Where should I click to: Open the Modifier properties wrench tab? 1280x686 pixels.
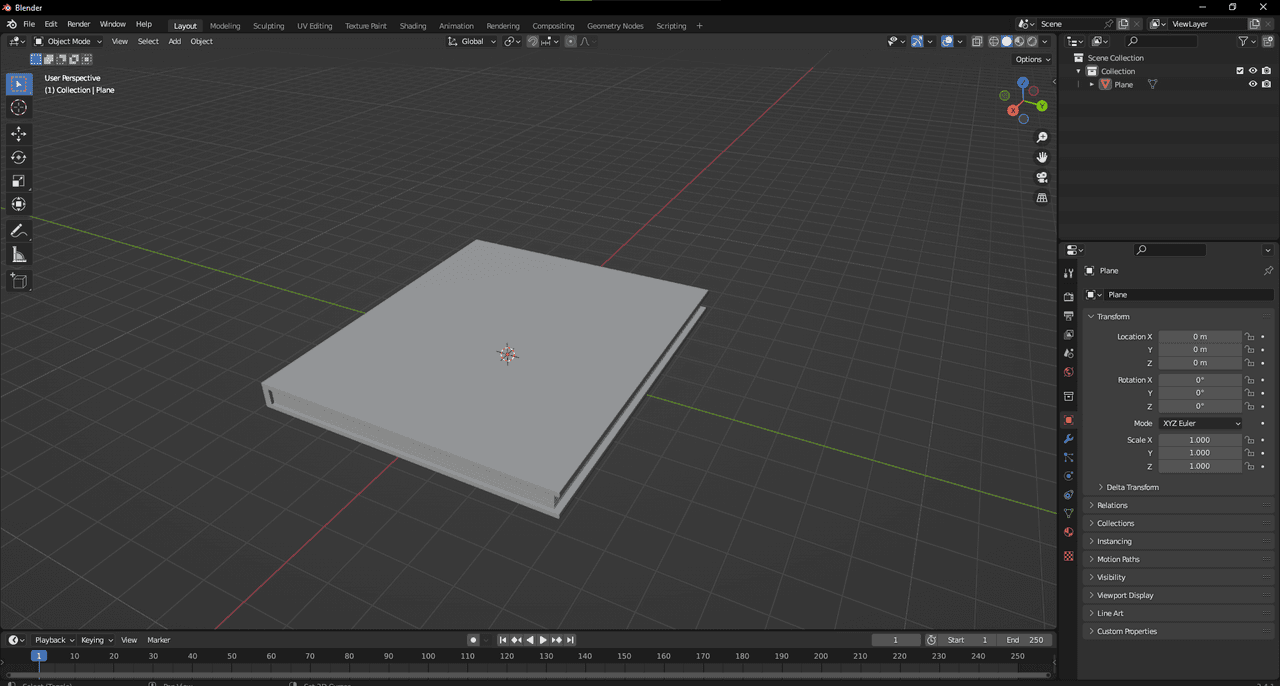(x=1068, y=439)
